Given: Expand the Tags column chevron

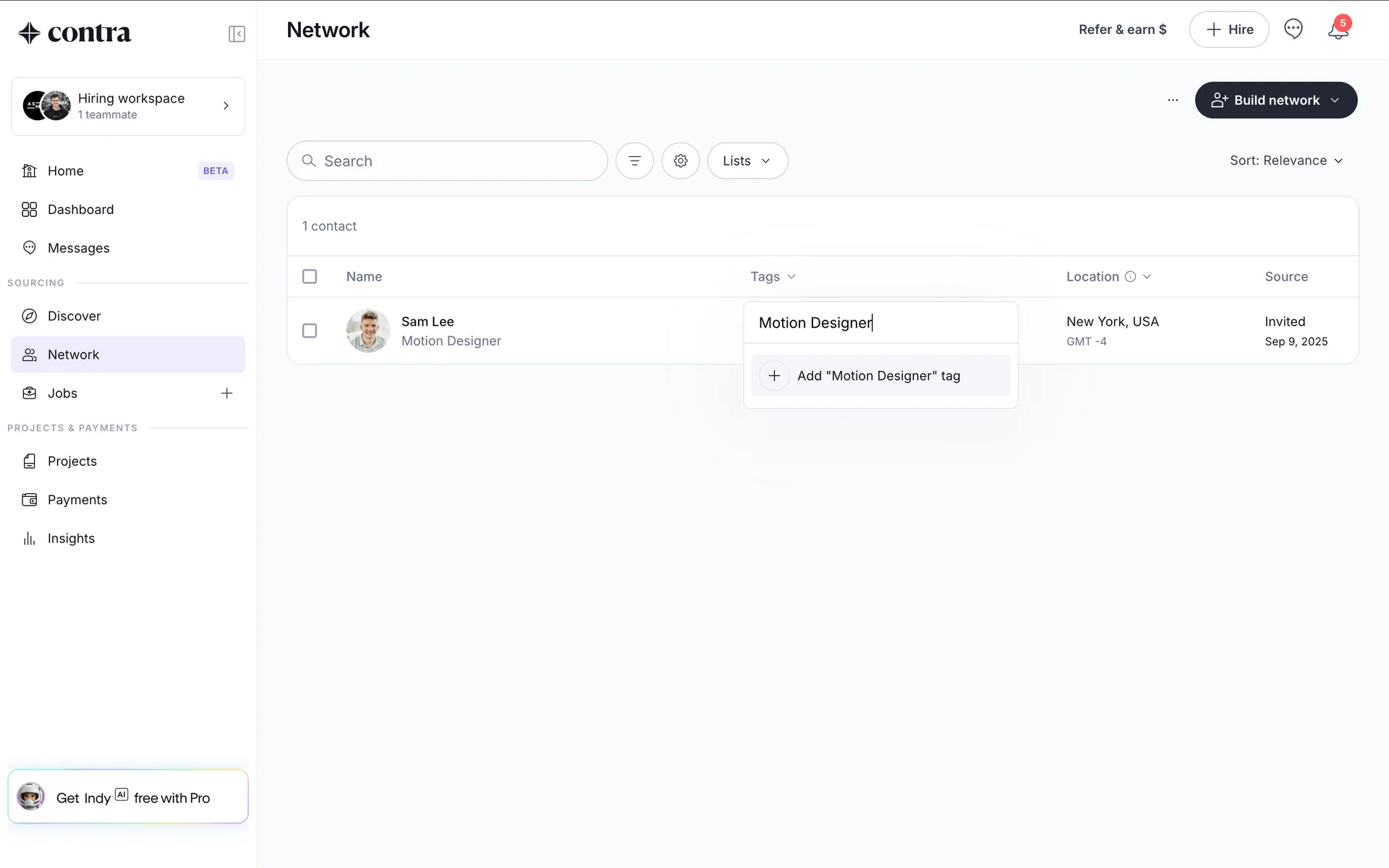Looking at the screenshot, I should point(791,276).
